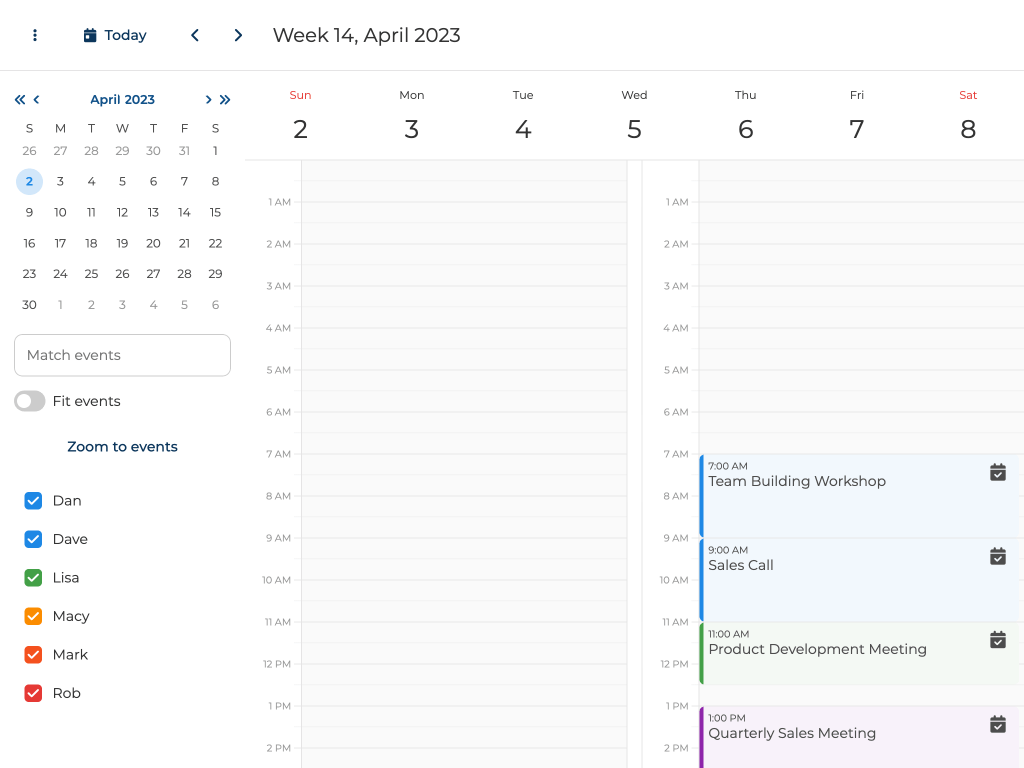This screenshot has height=768, width=1024.
Task: Open the April 2023 month picker
Action: 122,99
